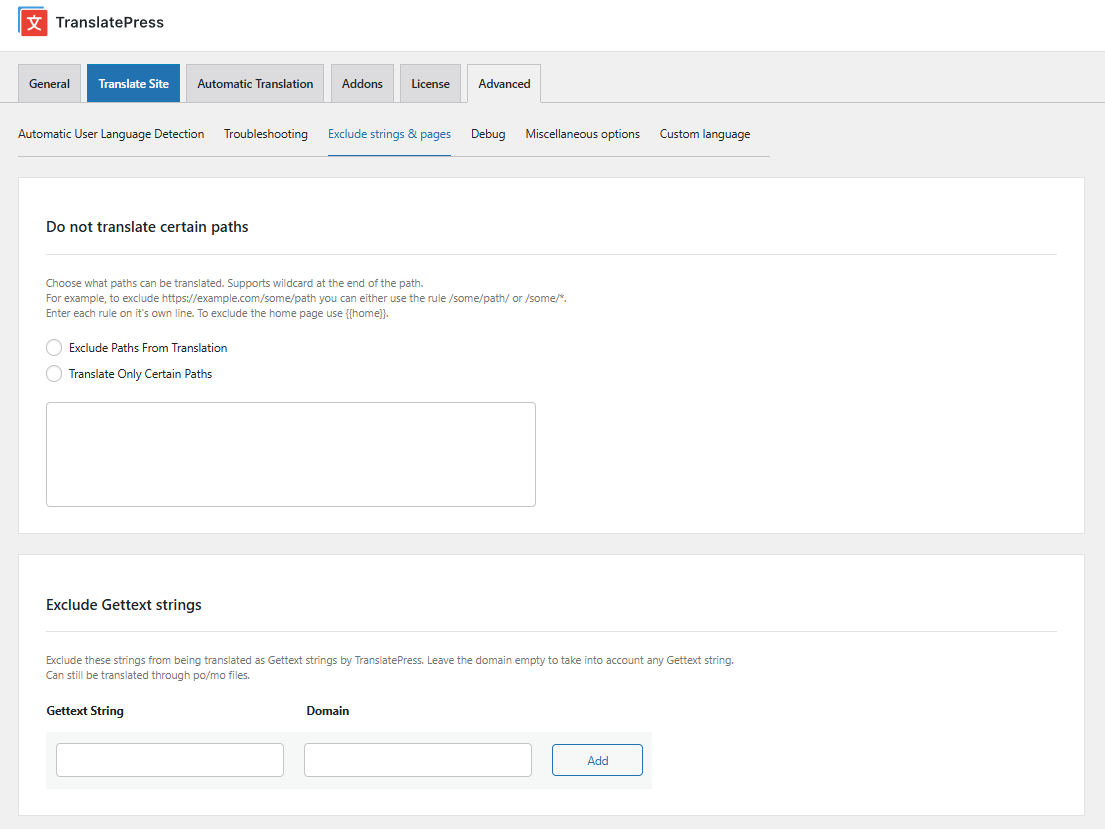The image size is (1105, 829).
Task: Click the TranslatePress title text
Action: pos(109,22)
